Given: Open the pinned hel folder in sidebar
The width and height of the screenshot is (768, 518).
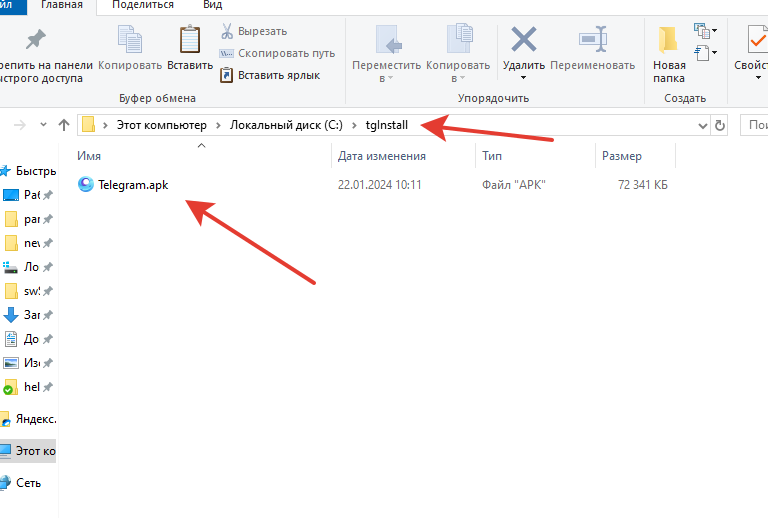Looking at the screenshot, I should pos(27,387).
